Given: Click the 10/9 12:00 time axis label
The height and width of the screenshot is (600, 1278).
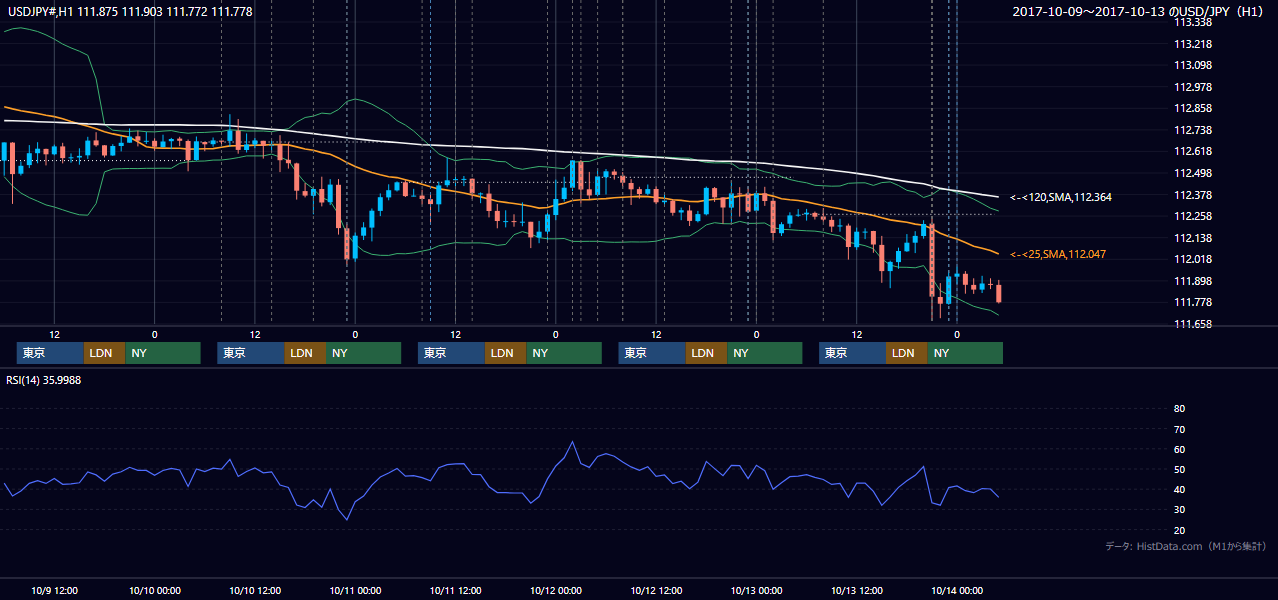Looking at the screenshot, I should 54,590.
